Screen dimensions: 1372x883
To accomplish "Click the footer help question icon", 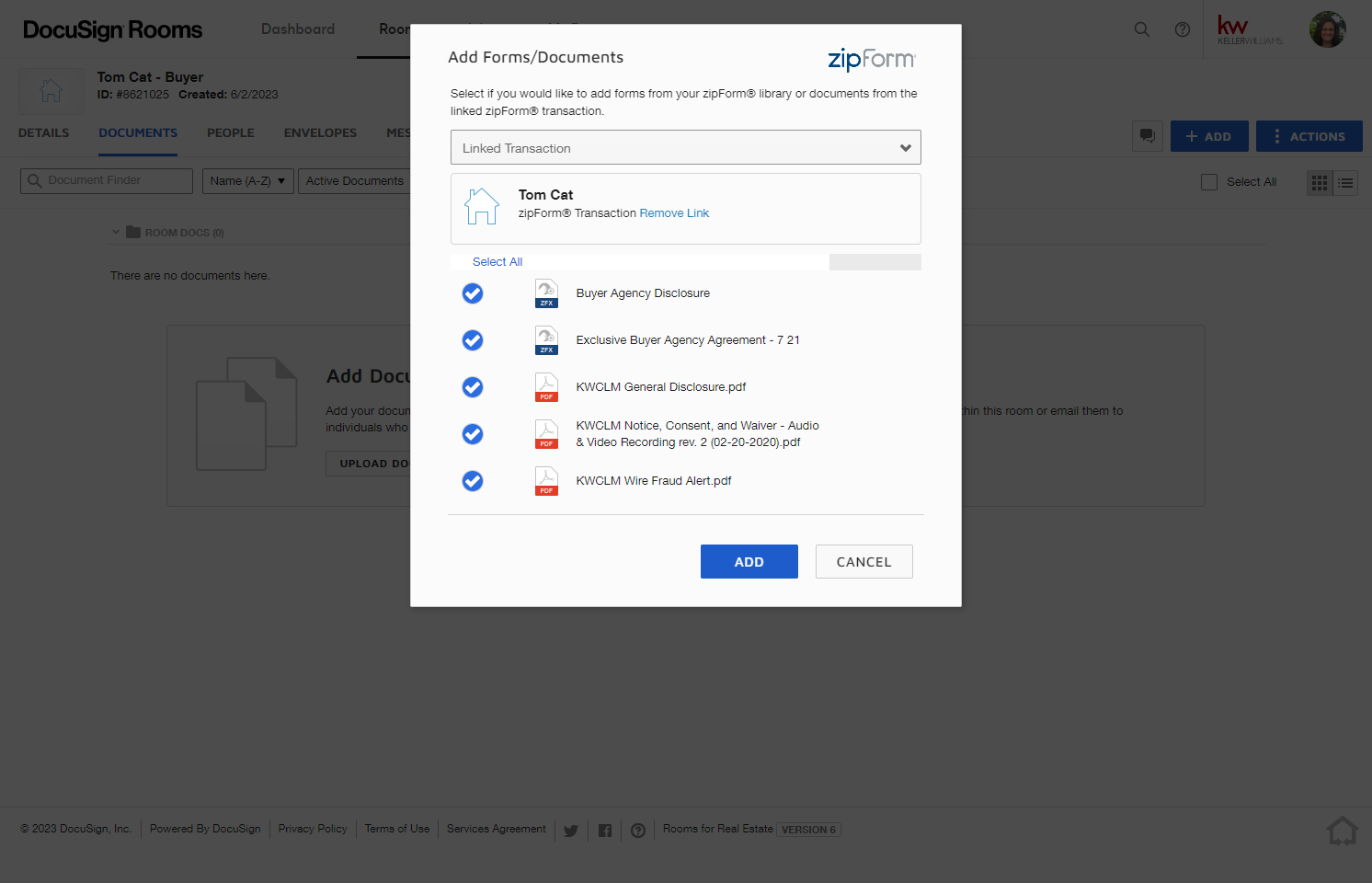I will coord(638,831).
